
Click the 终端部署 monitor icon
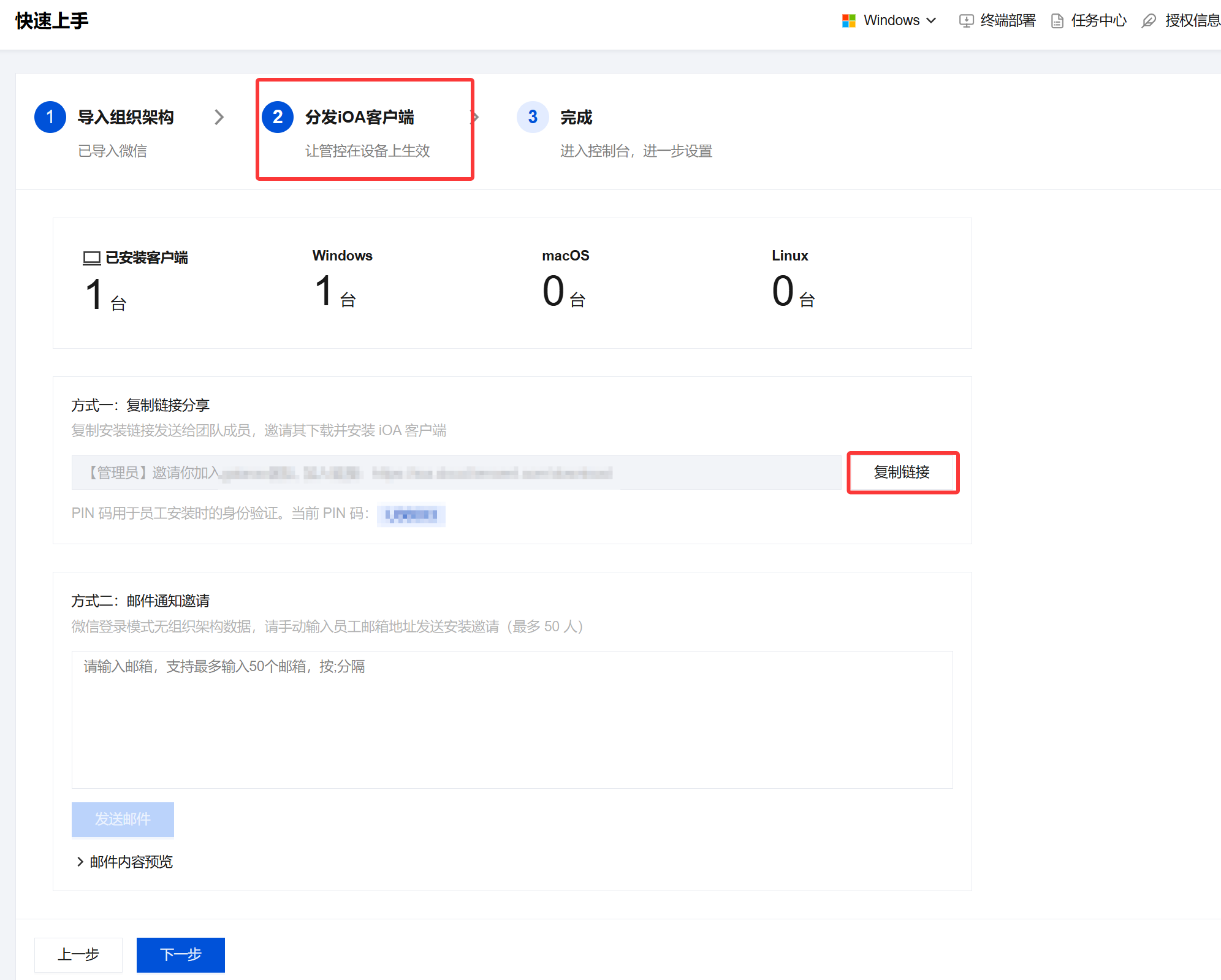(x=966, y=21)
